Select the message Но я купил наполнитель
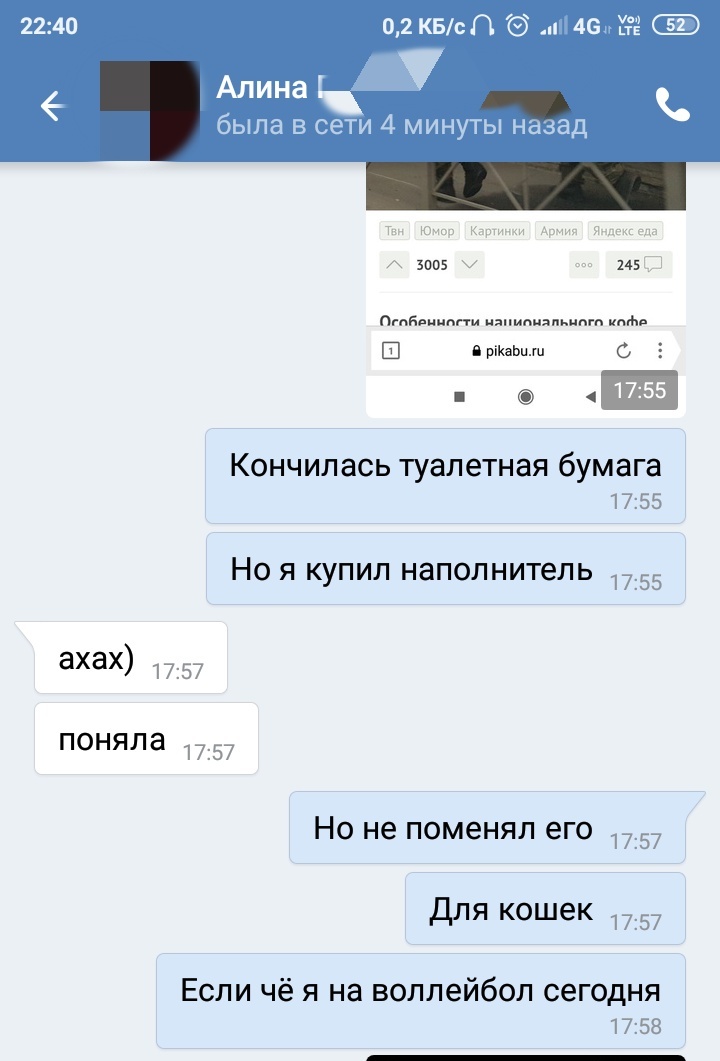This screenshot has width=720, height=1061. [x=446, y=568]
